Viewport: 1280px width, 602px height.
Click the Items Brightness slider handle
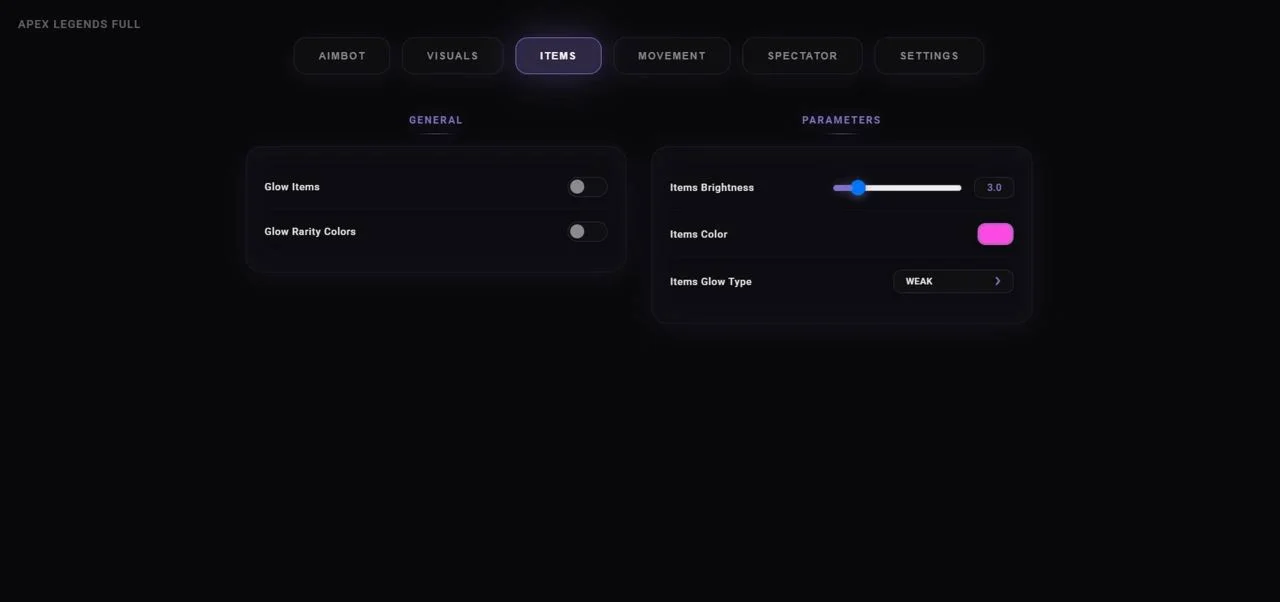click(x=857, y=188)
